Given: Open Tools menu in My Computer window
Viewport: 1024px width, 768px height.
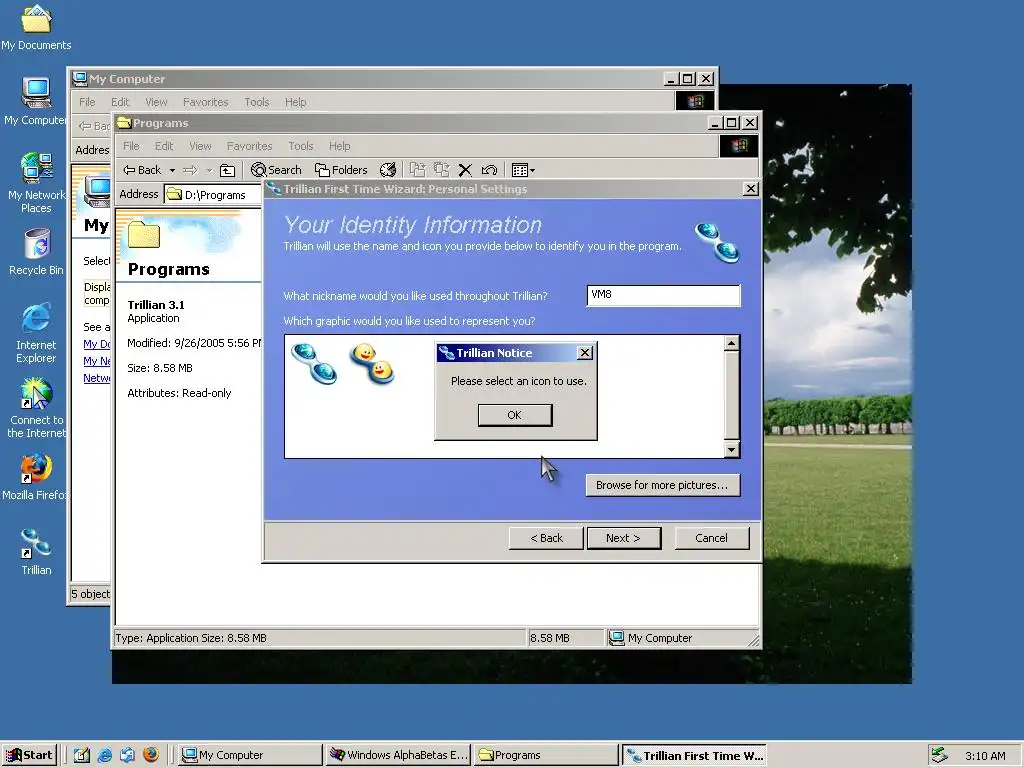Looking at the screenshot, I should point(257,102).
